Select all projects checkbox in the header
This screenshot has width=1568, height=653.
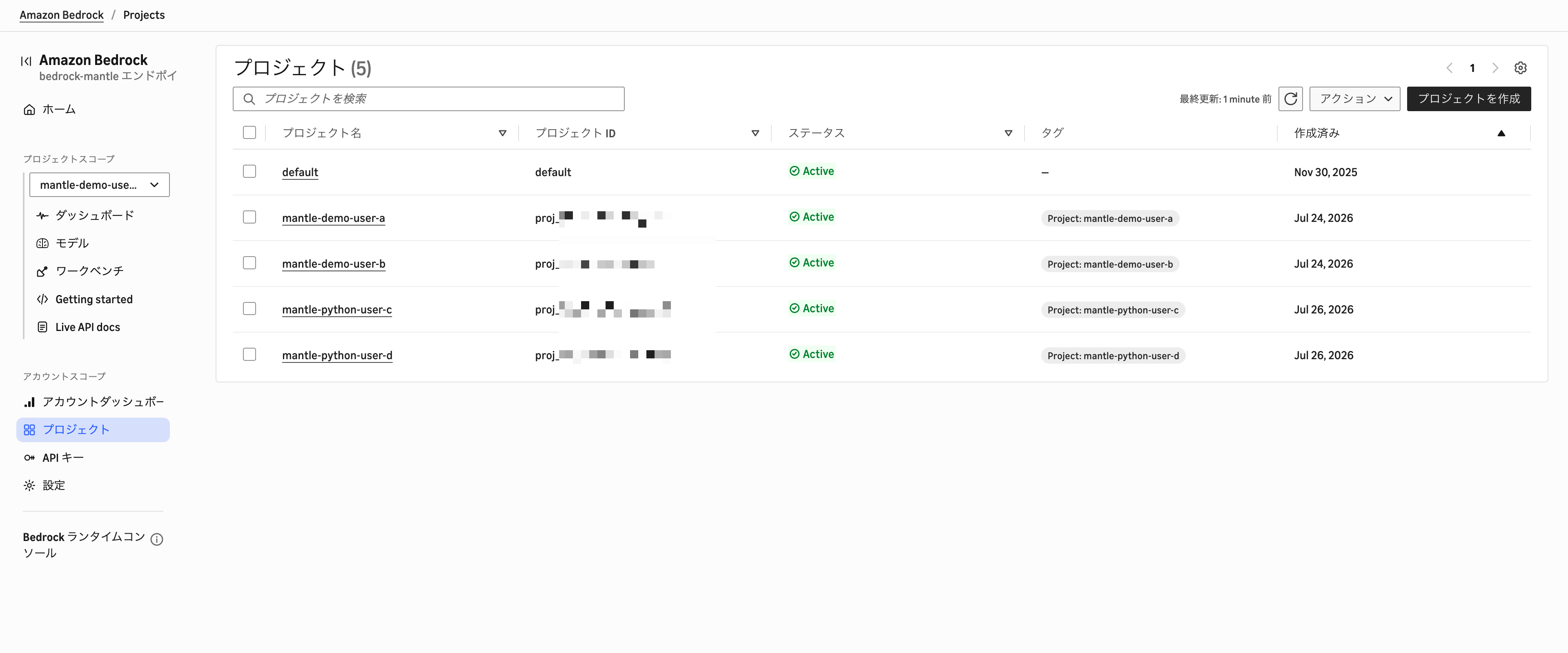(x=249, y=133)
